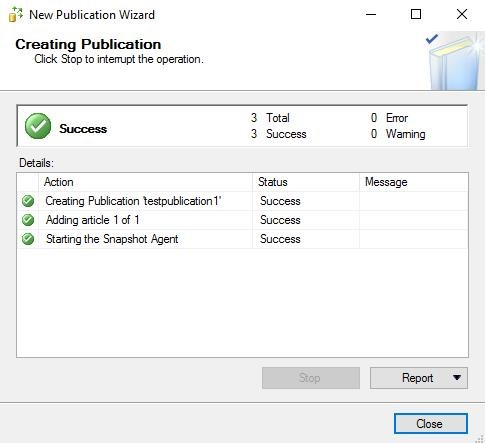This screenshot has height=443, width=485.
Task: Maximize the New Publication Wizard window
Action: (x=416, y=14)
